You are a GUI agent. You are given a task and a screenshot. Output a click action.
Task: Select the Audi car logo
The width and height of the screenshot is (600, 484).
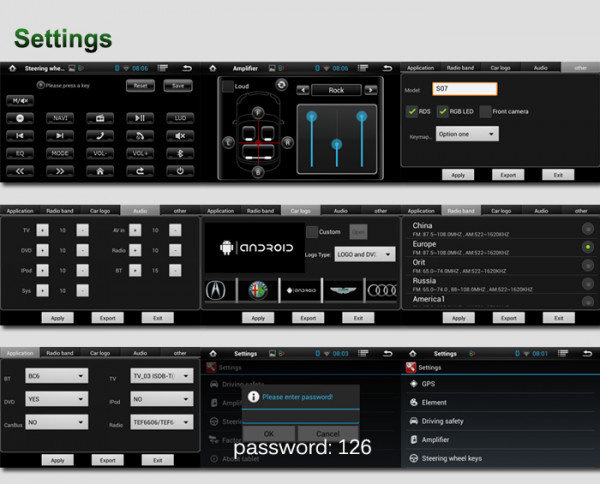(380, 290)
